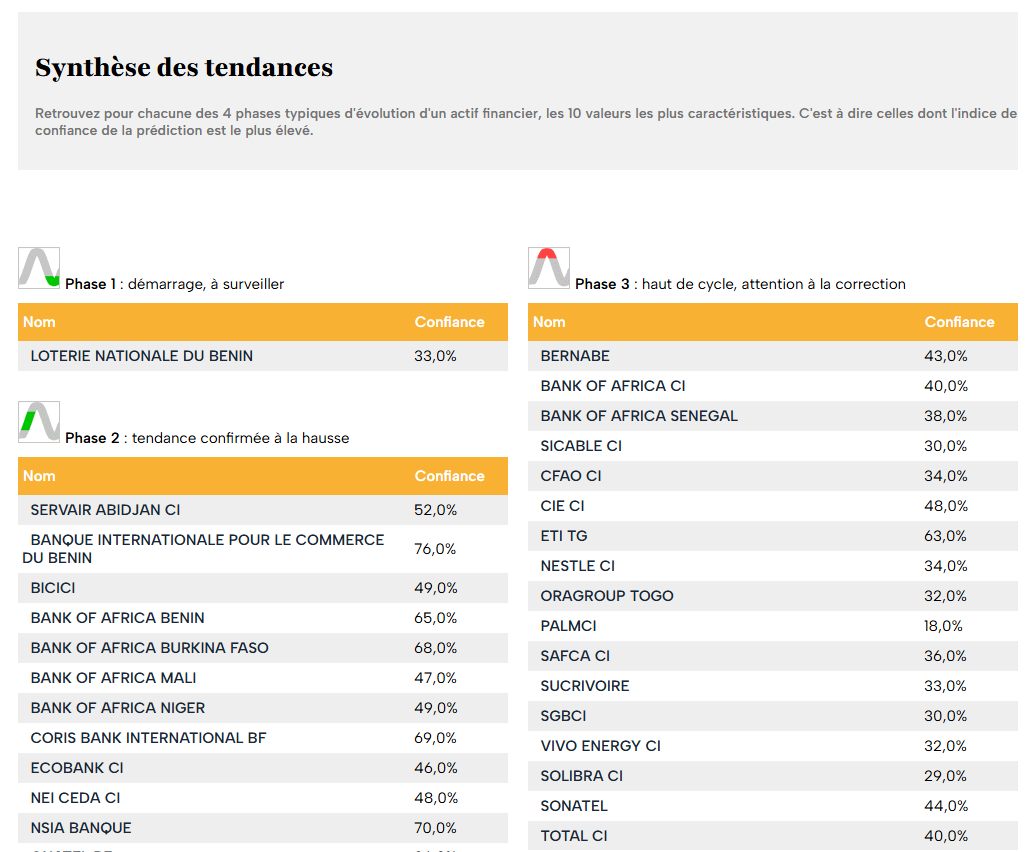Click 29,0% confidence for SOLIBRA CI
1033x852 pixels.
pyautogui.click(x=945, y=776)
